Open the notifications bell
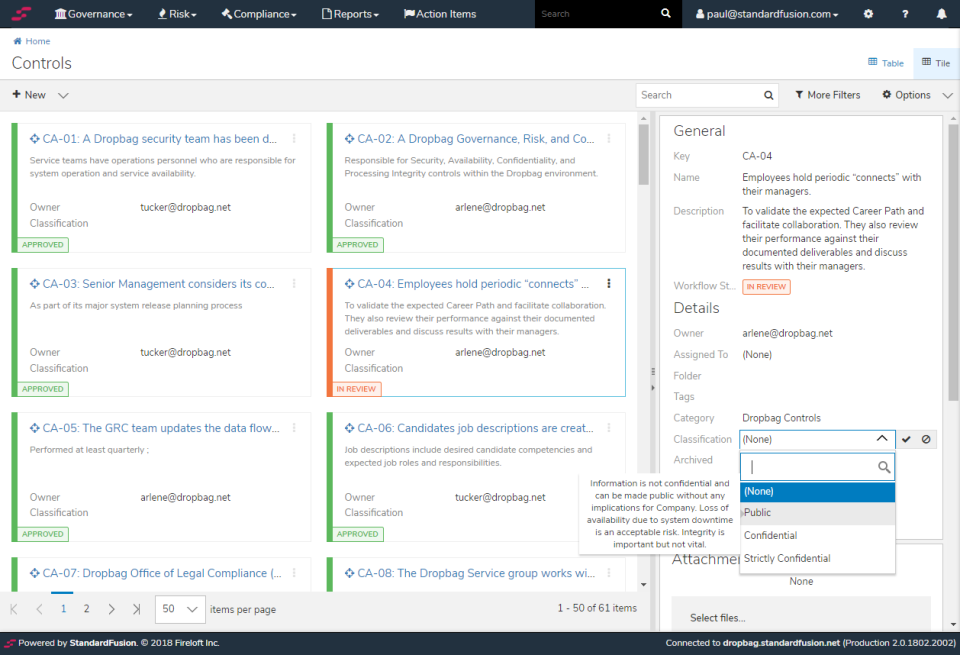The height and width of the screenshot is (655, 960). (x=942, y=13)
